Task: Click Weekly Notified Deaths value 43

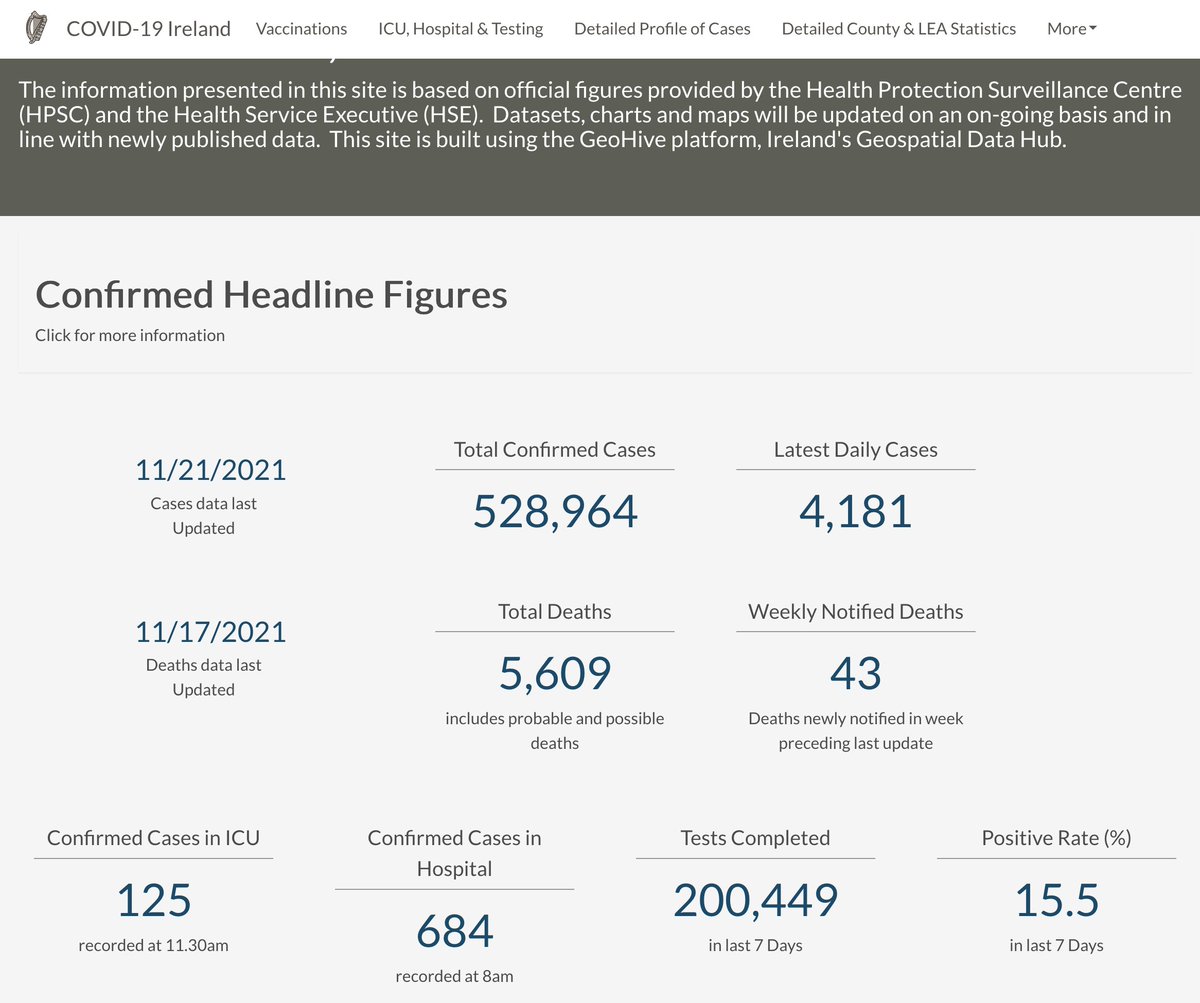Action: (856, 673)
